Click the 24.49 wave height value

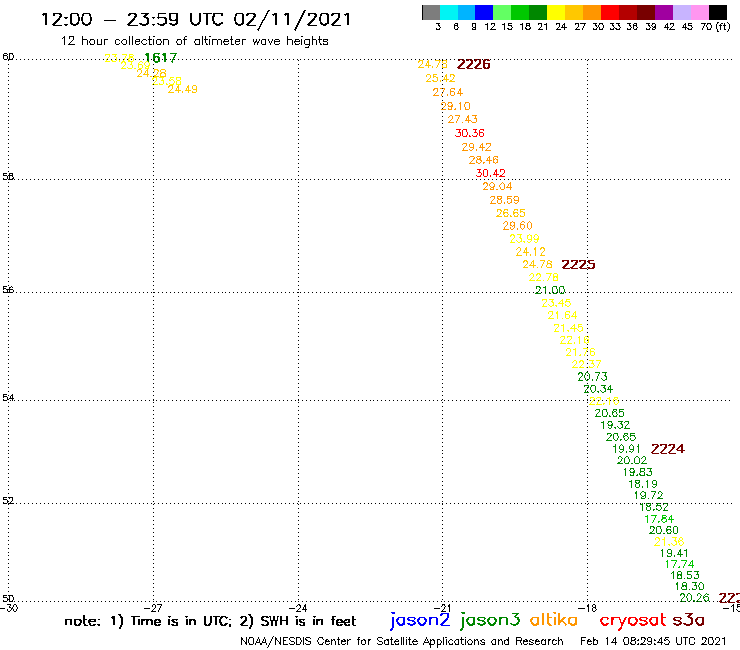pyautogui.click(x=183, y=89)
